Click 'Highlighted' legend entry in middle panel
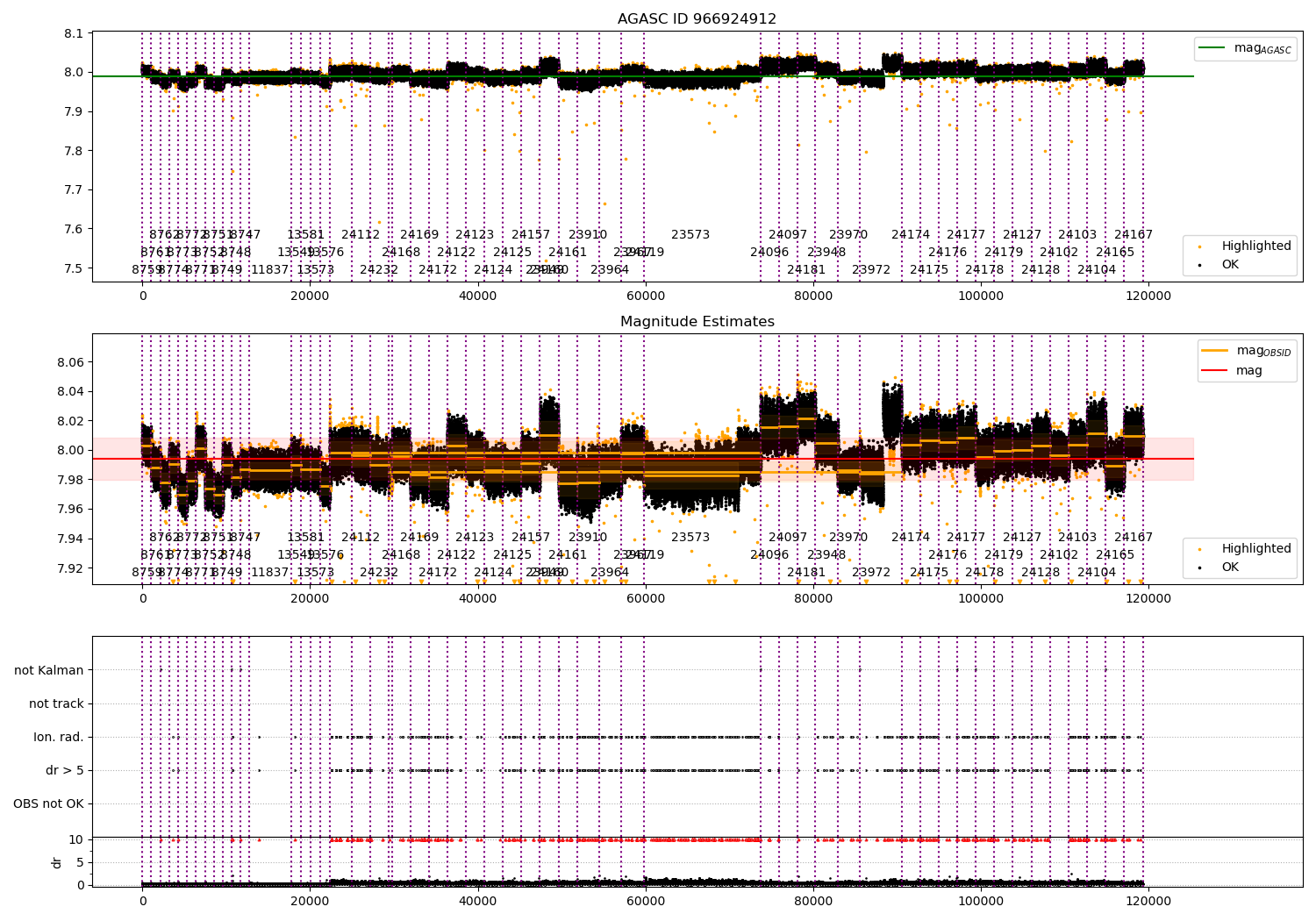 click(1245, 548)
